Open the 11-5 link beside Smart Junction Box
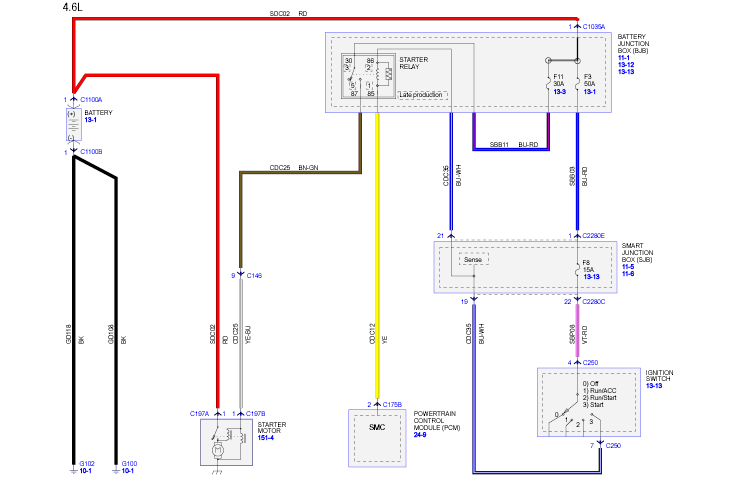This screenshot has height=484, width=753. (628, 266)
